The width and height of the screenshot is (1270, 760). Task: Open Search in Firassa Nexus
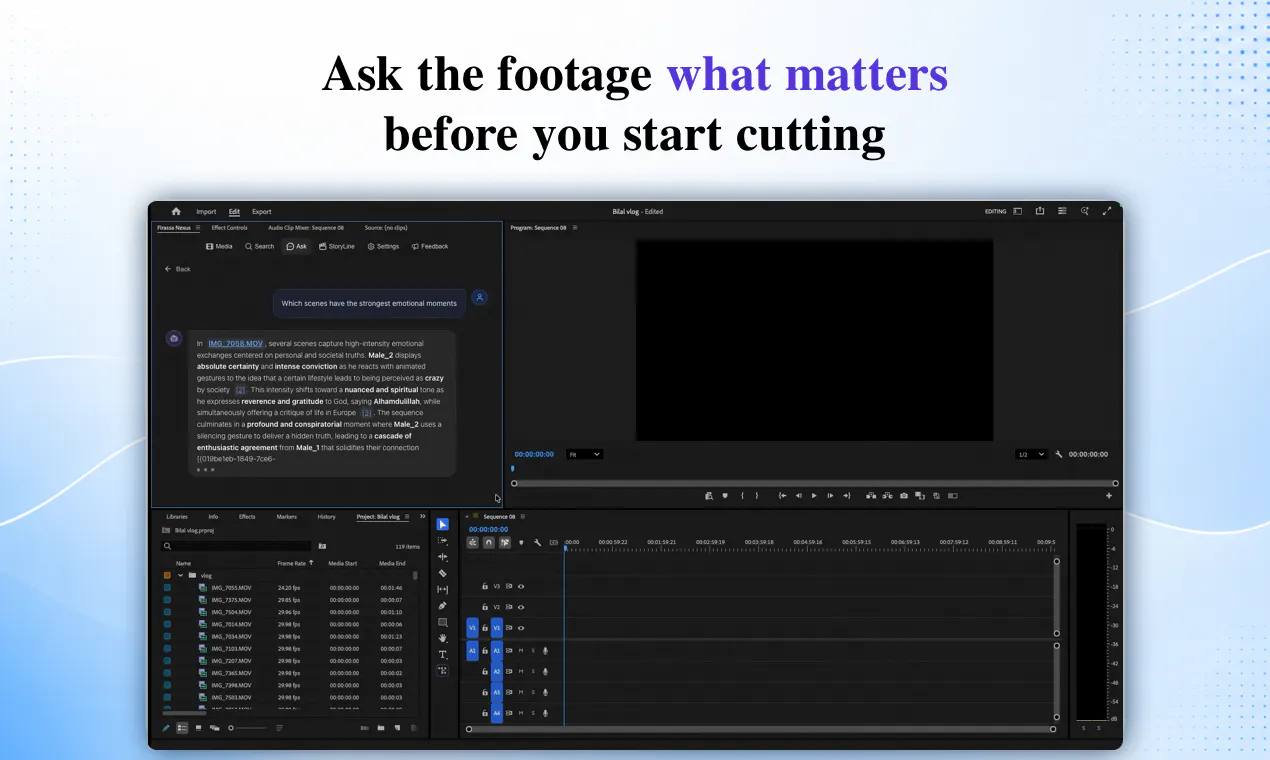tap(259, 246)
